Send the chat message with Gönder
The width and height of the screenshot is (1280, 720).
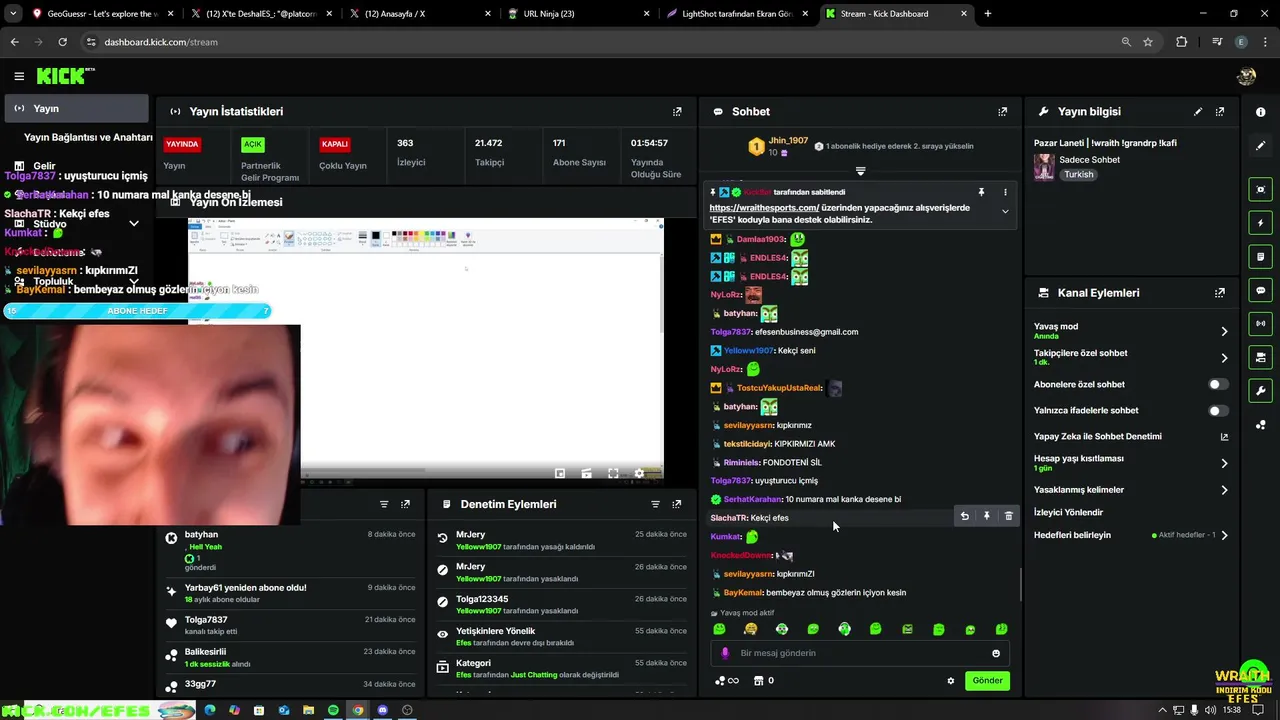point(987,681)
